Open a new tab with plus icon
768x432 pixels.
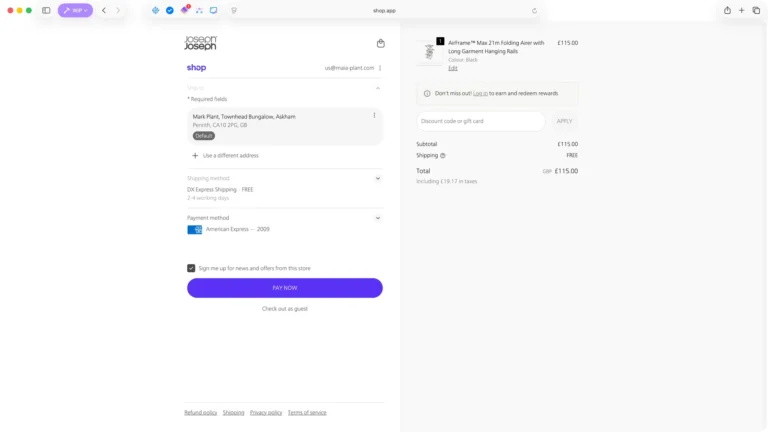click(742, 10)
